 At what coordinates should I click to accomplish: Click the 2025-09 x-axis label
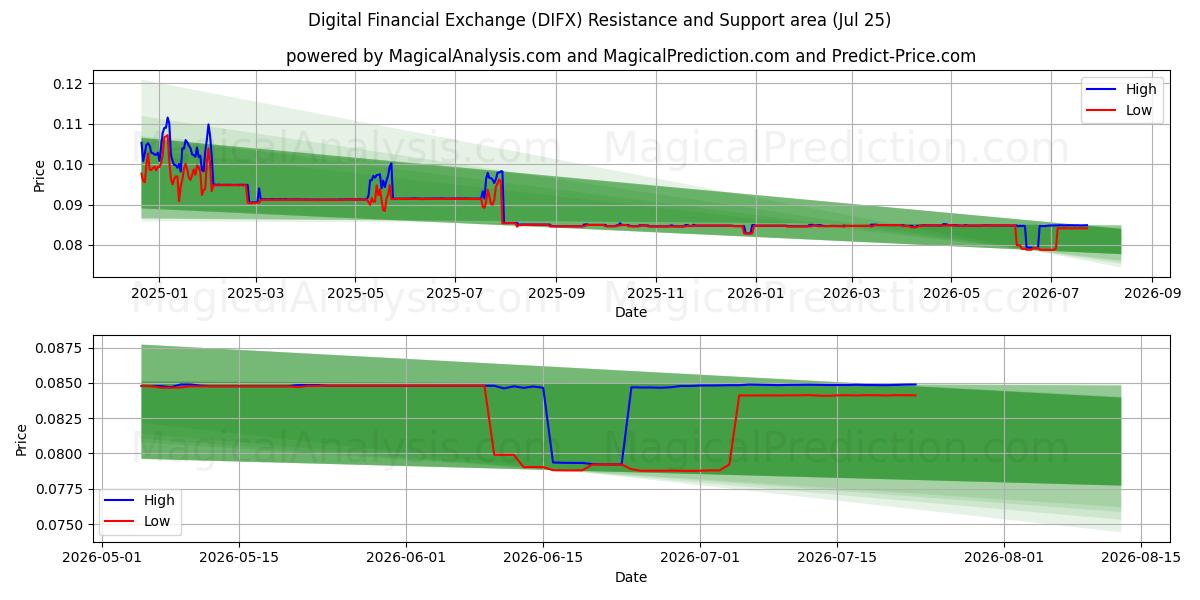[556, 293]
